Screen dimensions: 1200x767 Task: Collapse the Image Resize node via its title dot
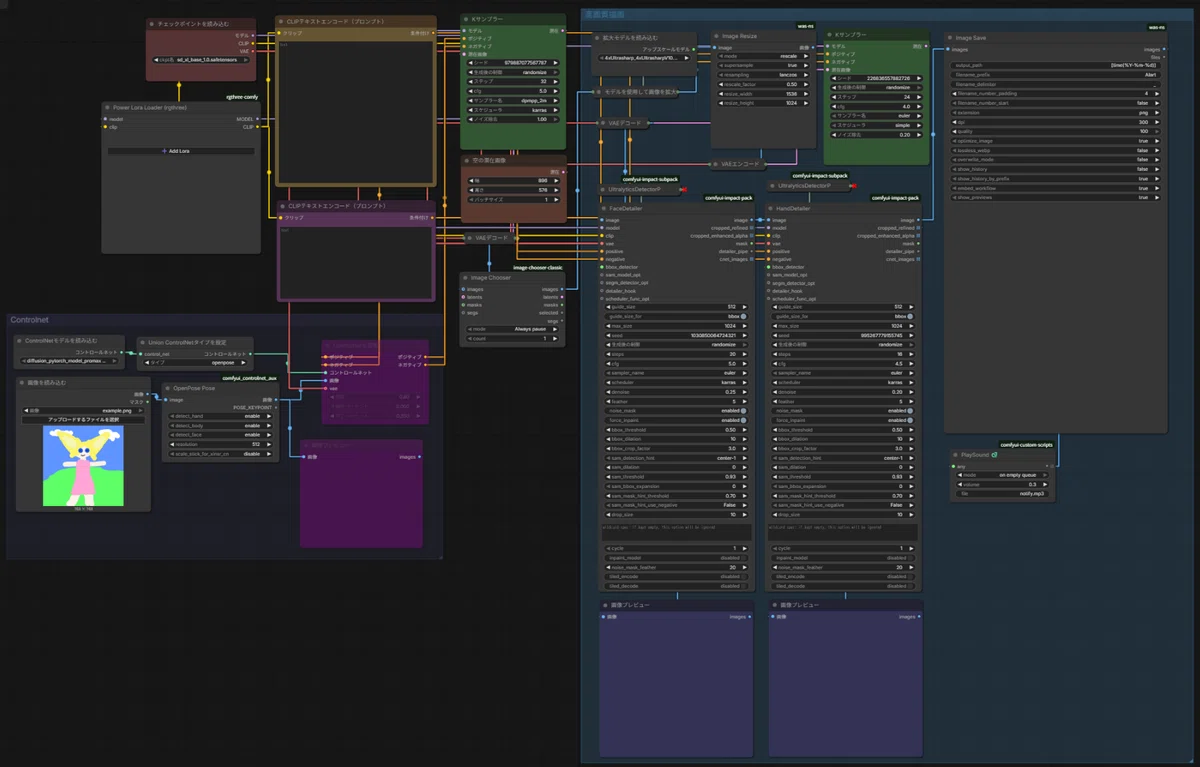717,35
